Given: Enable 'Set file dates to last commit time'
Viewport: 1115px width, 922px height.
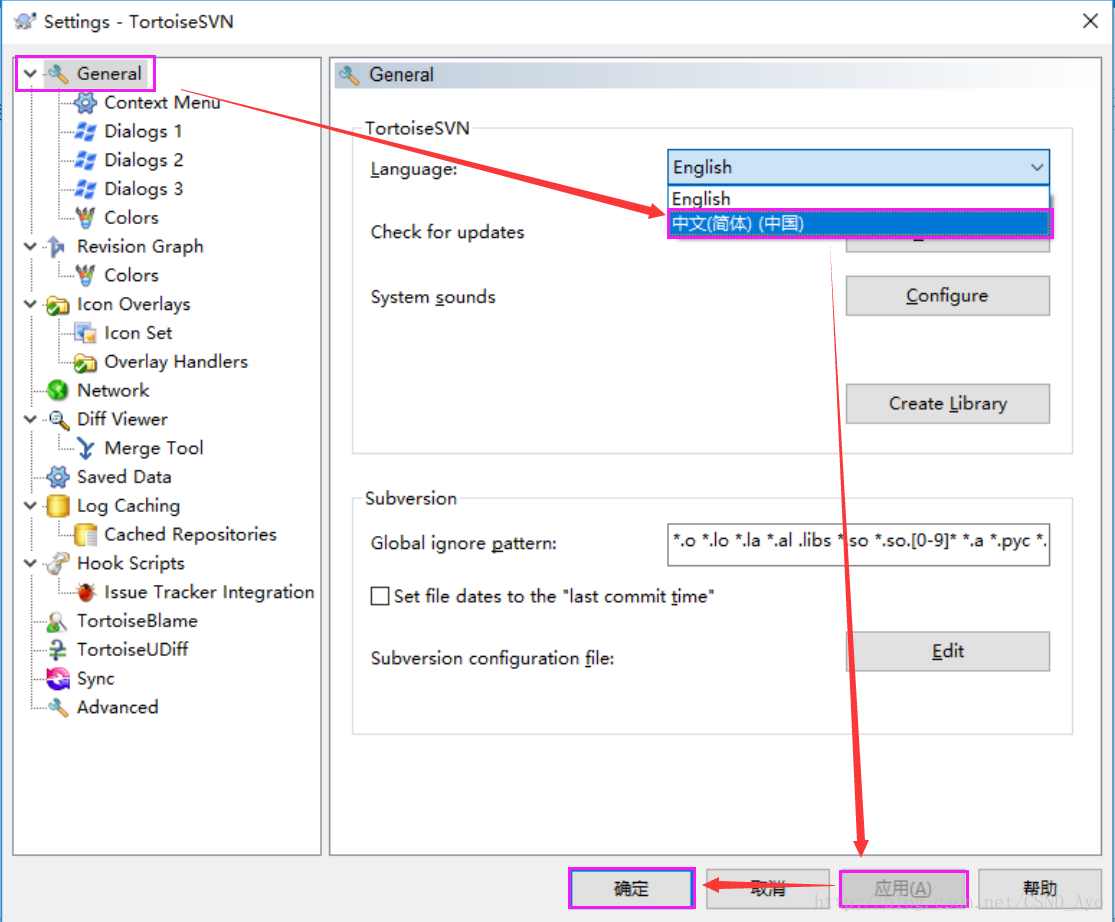Looking at the screenshot, I should pos(380,596).
